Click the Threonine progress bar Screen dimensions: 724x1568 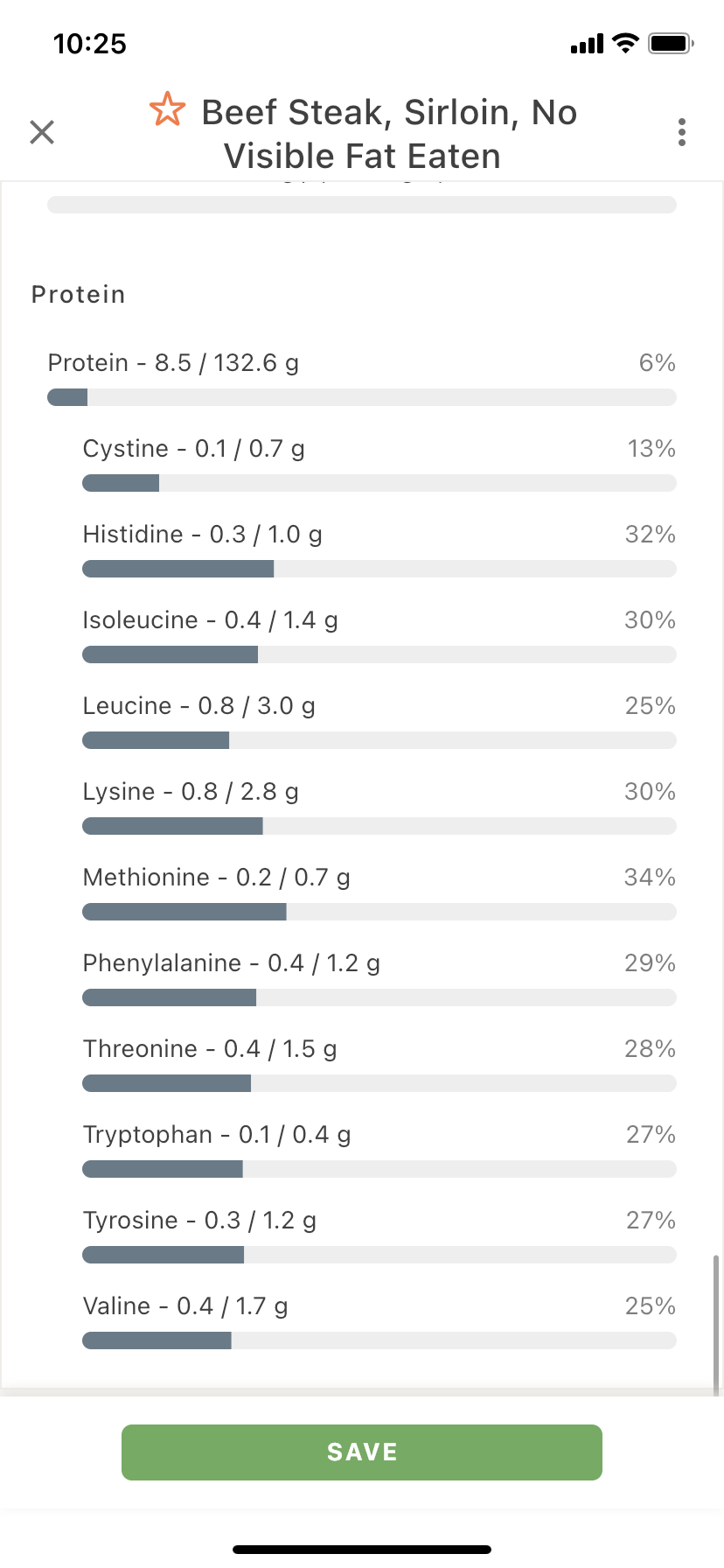(379, 1083)
